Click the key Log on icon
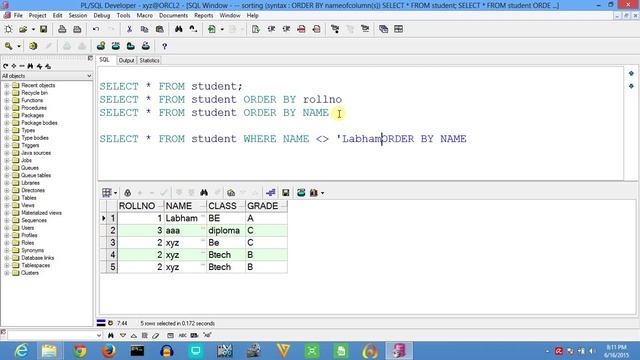 point(8,46)
